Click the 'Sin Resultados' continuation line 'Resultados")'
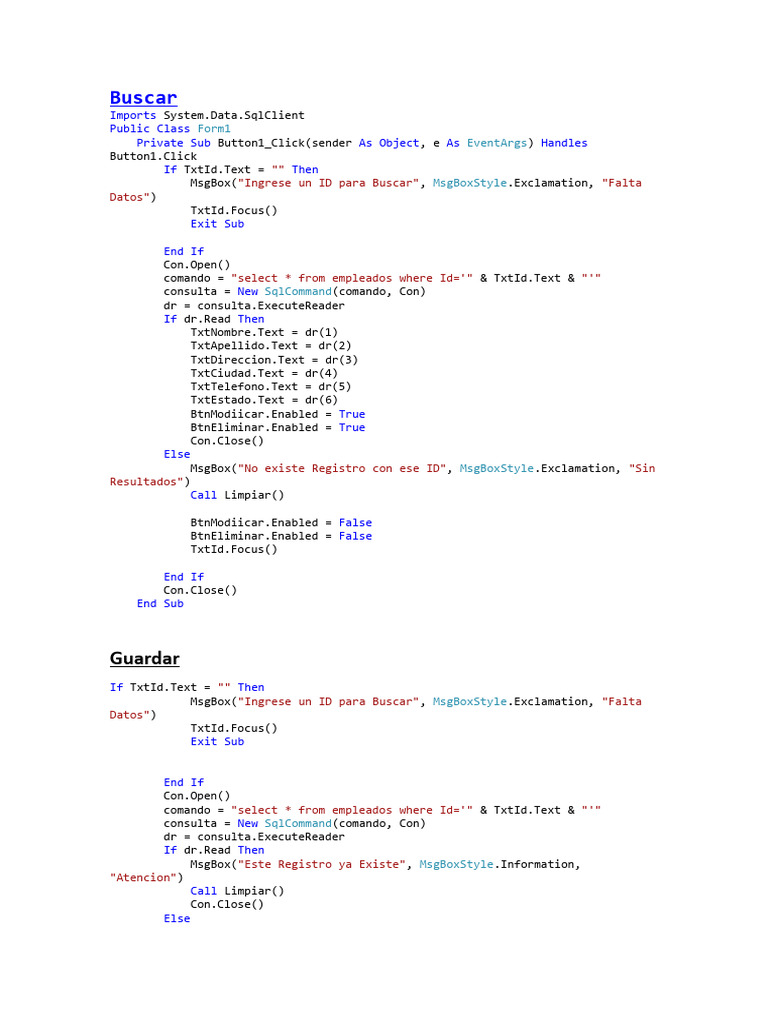The width and height of the screenshot is (768, 1024). coord(150,482)
